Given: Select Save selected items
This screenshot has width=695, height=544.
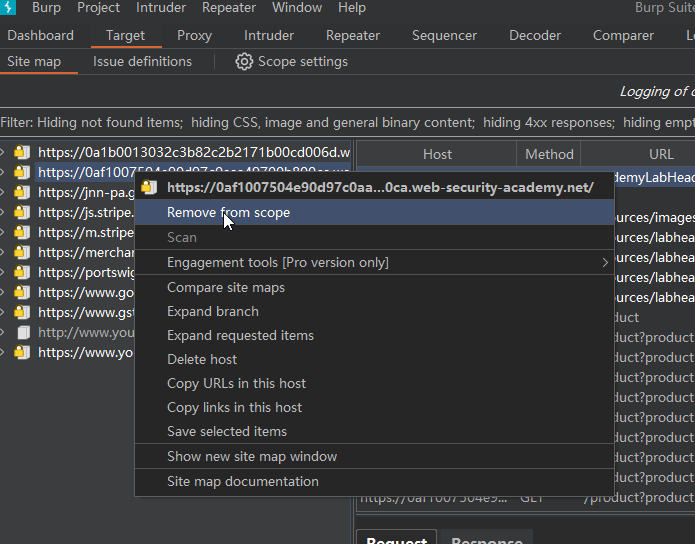Looking at the screenshot, I should click(x=374, y=431).
